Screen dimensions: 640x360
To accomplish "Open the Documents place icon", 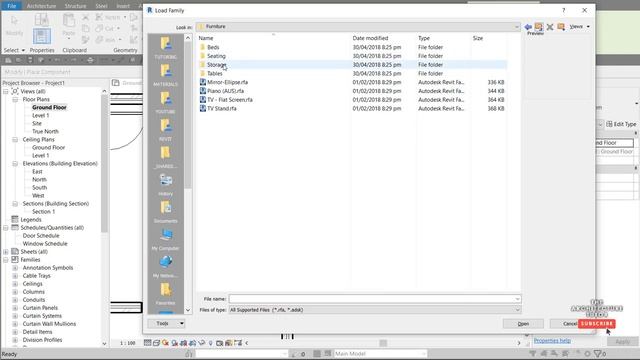I will tap(165, 212).
